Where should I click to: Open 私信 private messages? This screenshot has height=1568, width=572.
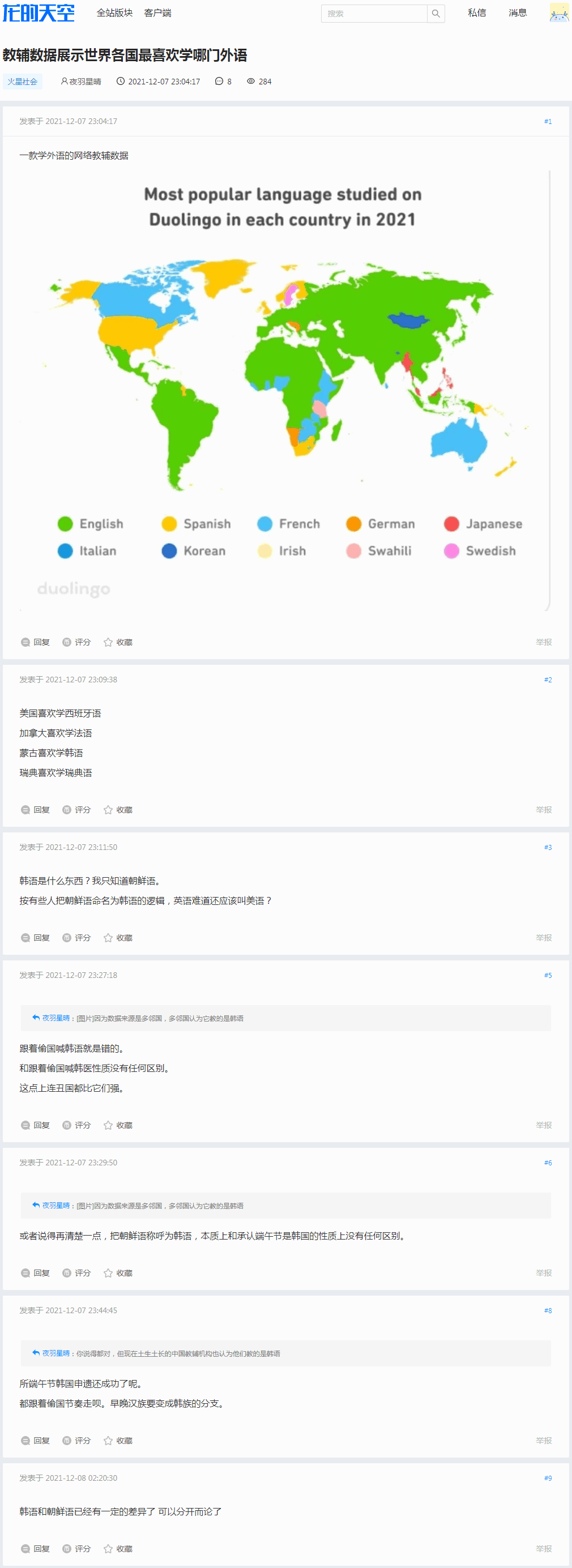(x=477, y=13)
